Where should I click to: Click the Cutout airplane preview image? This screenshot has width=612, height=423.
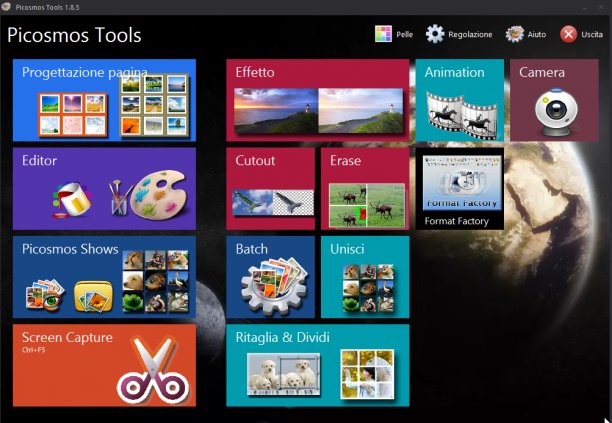tap(273, 203)
